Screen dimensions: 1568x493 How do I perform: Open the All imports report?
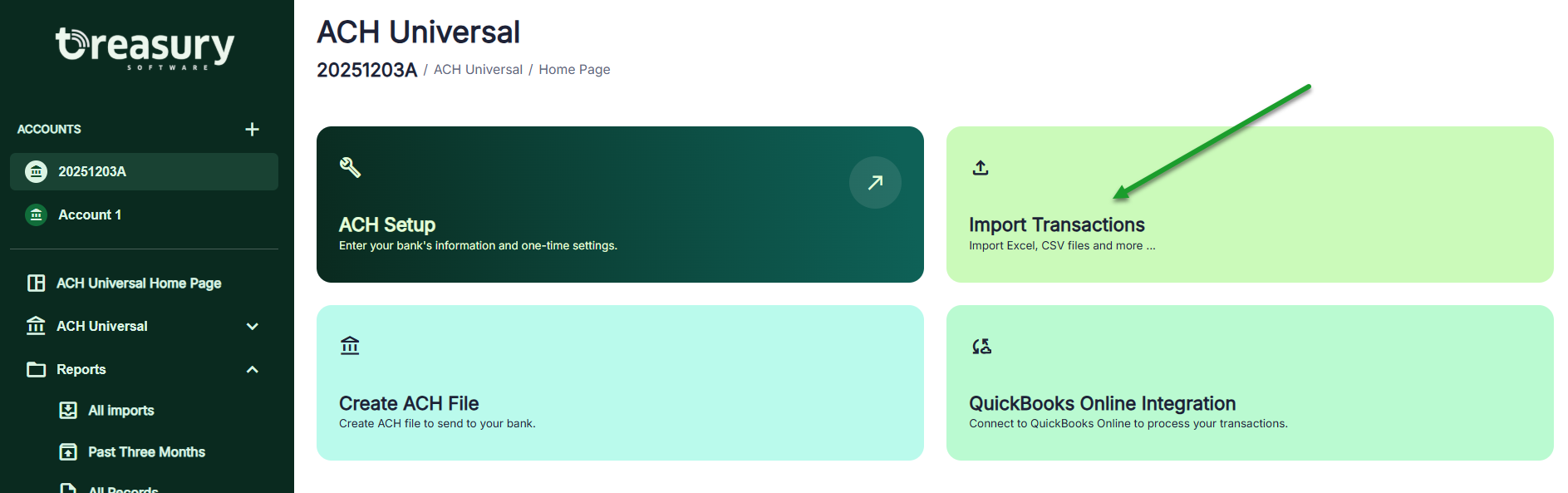click(x=121, y=411)
